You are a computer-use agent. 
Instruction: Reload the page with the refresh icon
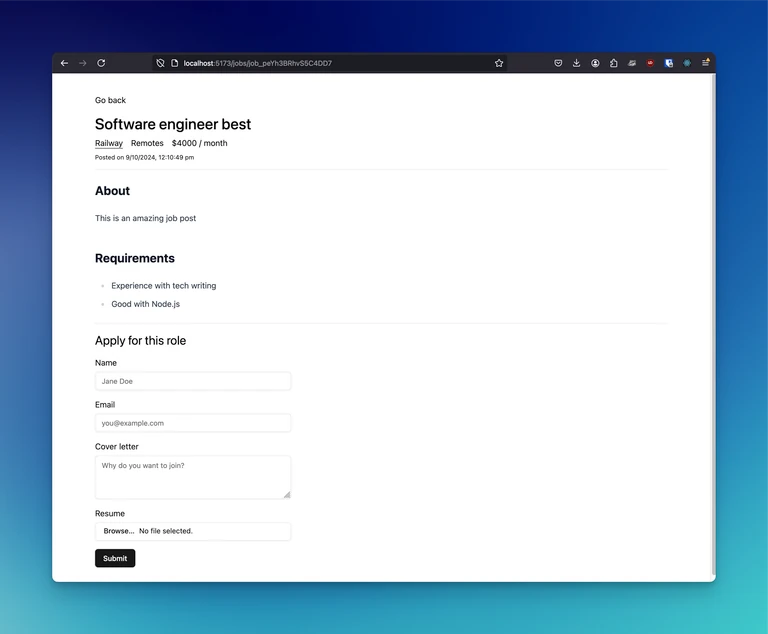101,63
